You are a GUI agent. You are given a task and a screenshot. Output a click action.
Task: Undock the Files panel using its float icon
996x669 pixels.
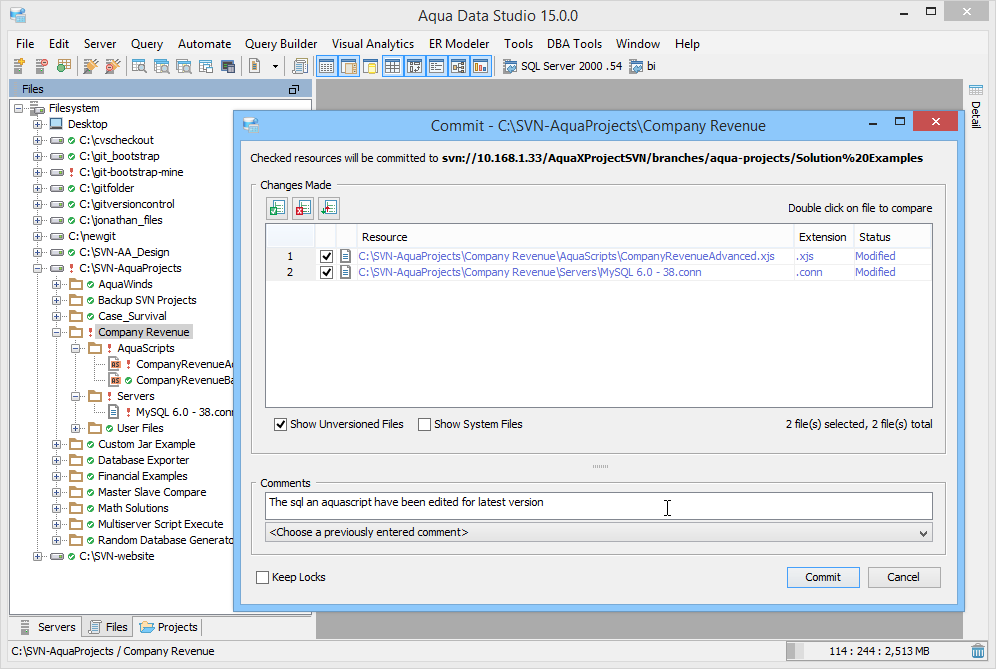293,90
